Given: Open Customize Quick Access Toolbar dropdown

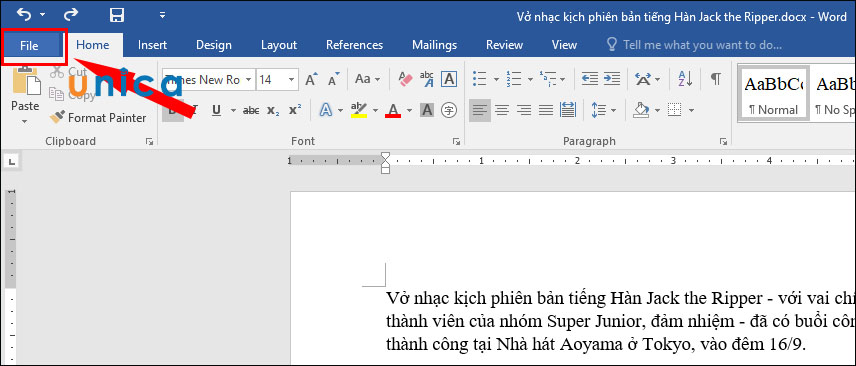Looking at the screenshot, I should (162, 15).
